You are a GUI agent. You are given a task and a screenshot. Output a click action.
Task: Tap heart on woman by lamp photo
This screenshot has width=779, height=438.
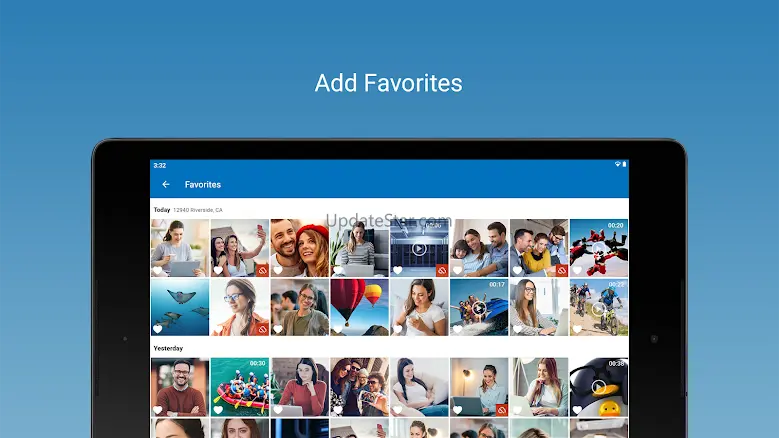(x=457, y=410)
